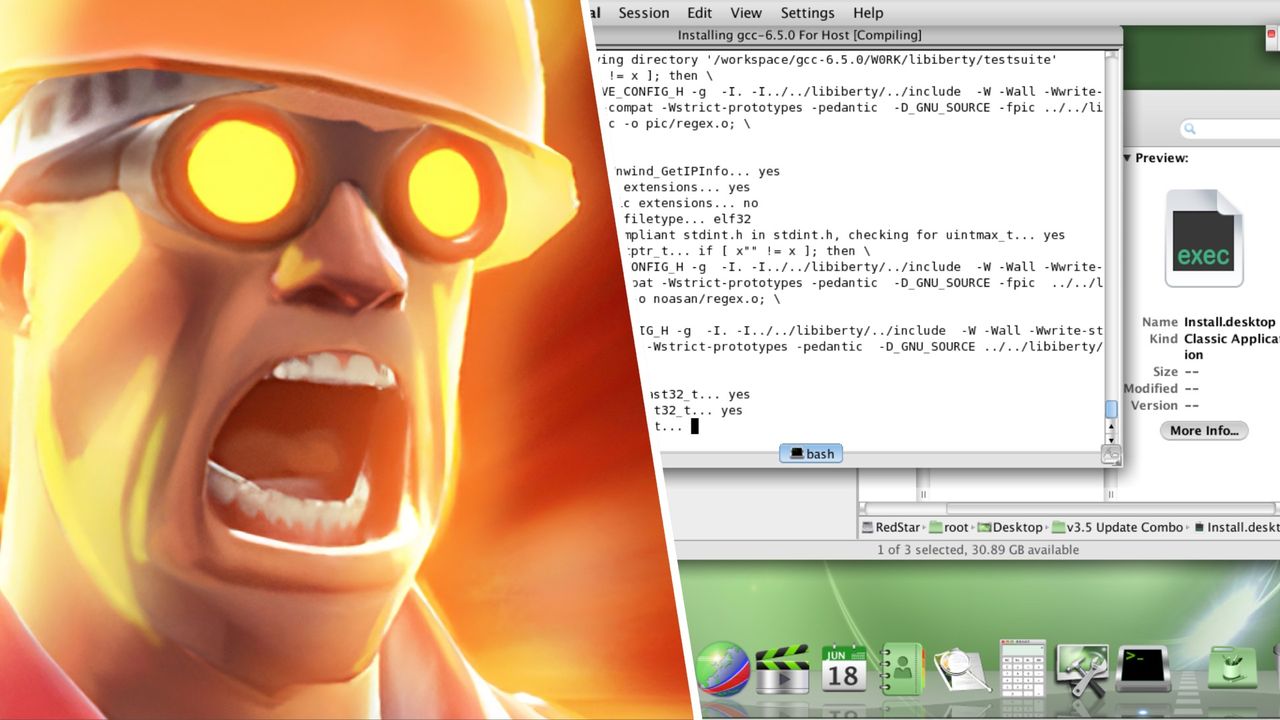
Task: Open the green address book dock icon
Action: click(x=902, y=668)
